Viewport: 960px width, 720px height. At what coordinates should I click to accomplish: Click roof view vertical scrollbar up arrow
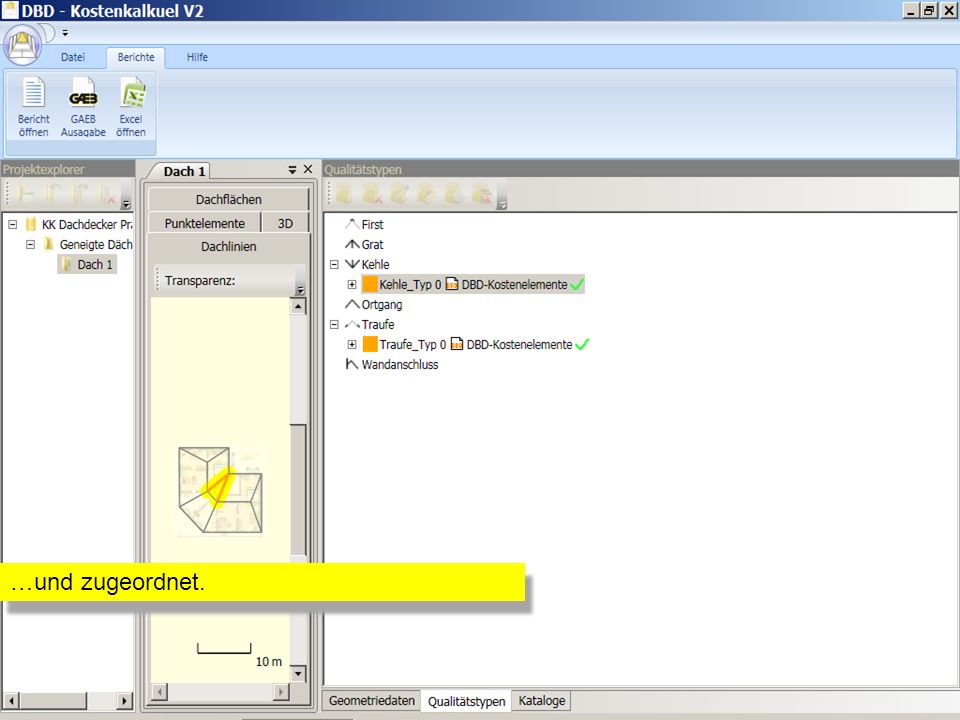[298, 306]
